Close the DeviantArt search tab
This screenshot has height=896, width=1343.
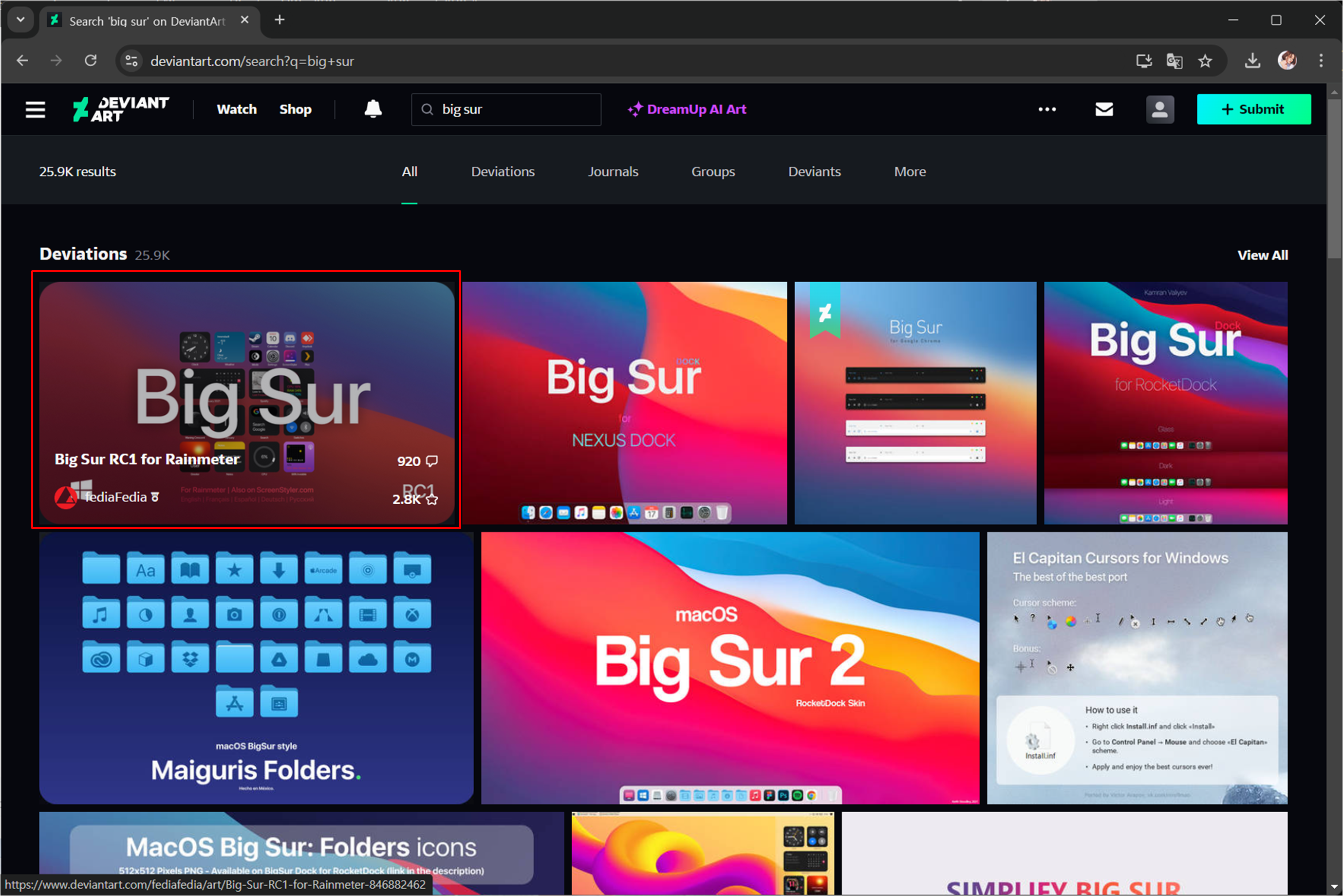coord(245,20)
